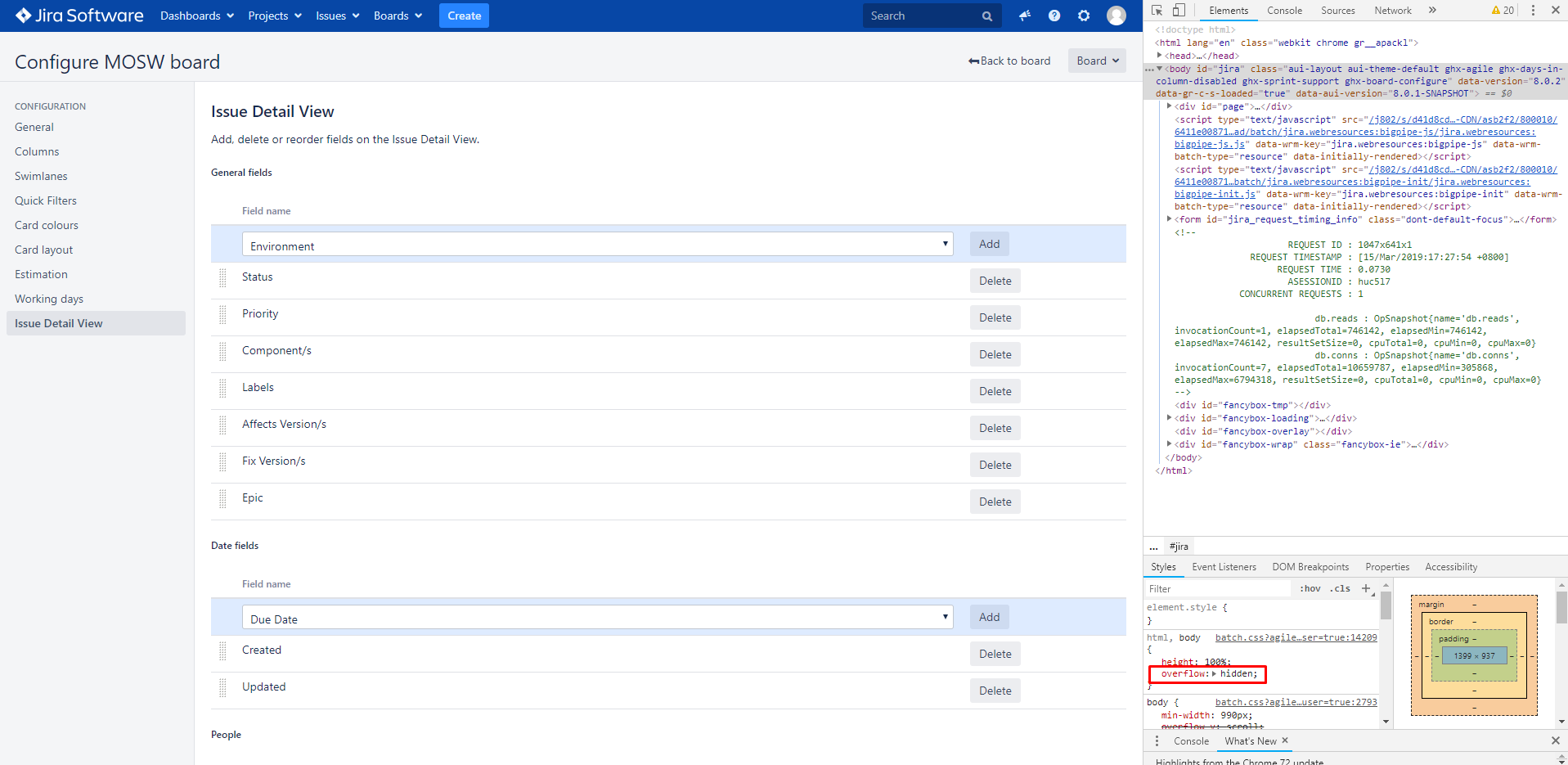1568x765 pixels.
Task: Open the user profile avatar menu
Action: tap(1116, 16)
